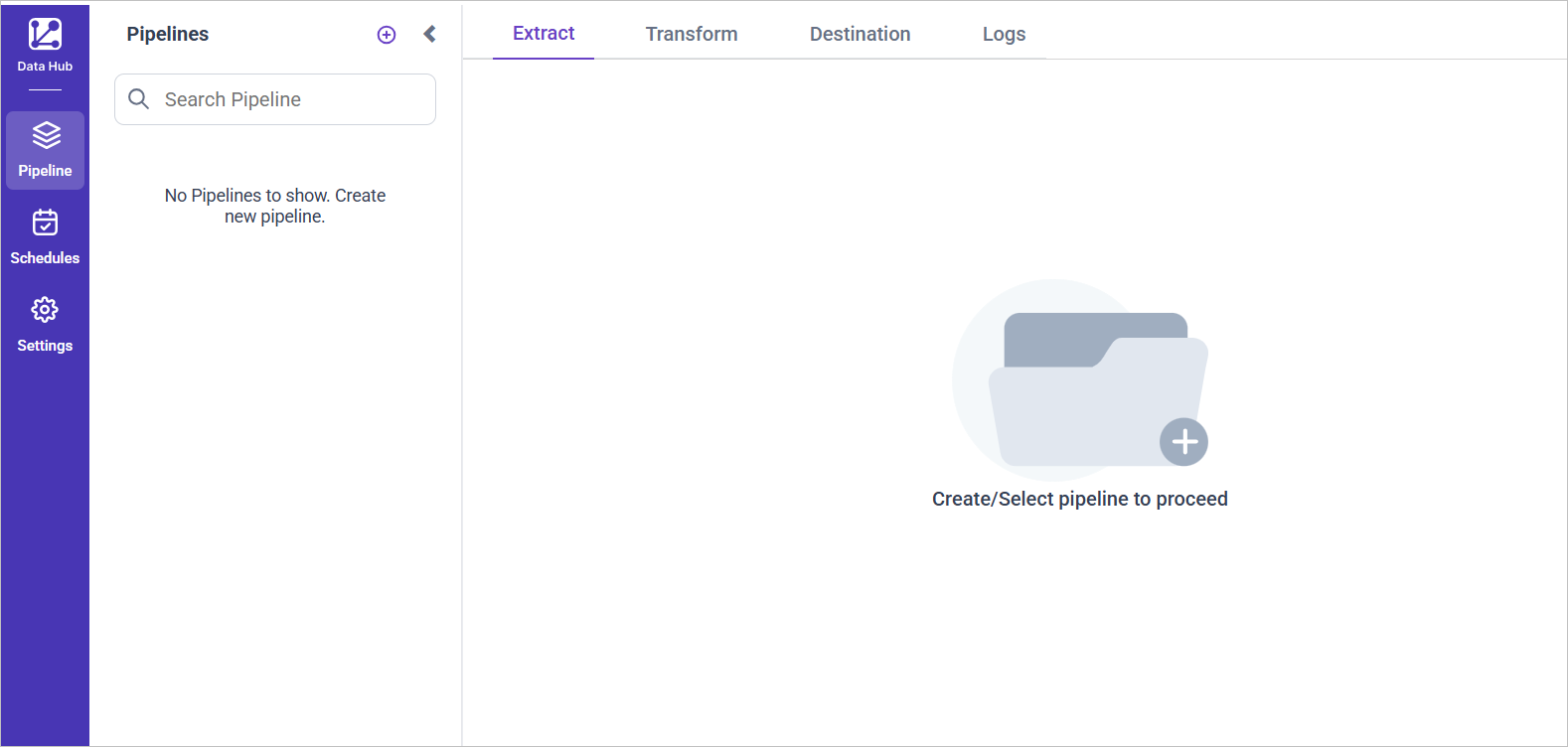Click the Schedules text label
This screenshot has height=747, width=1568.
coord(45,258)
